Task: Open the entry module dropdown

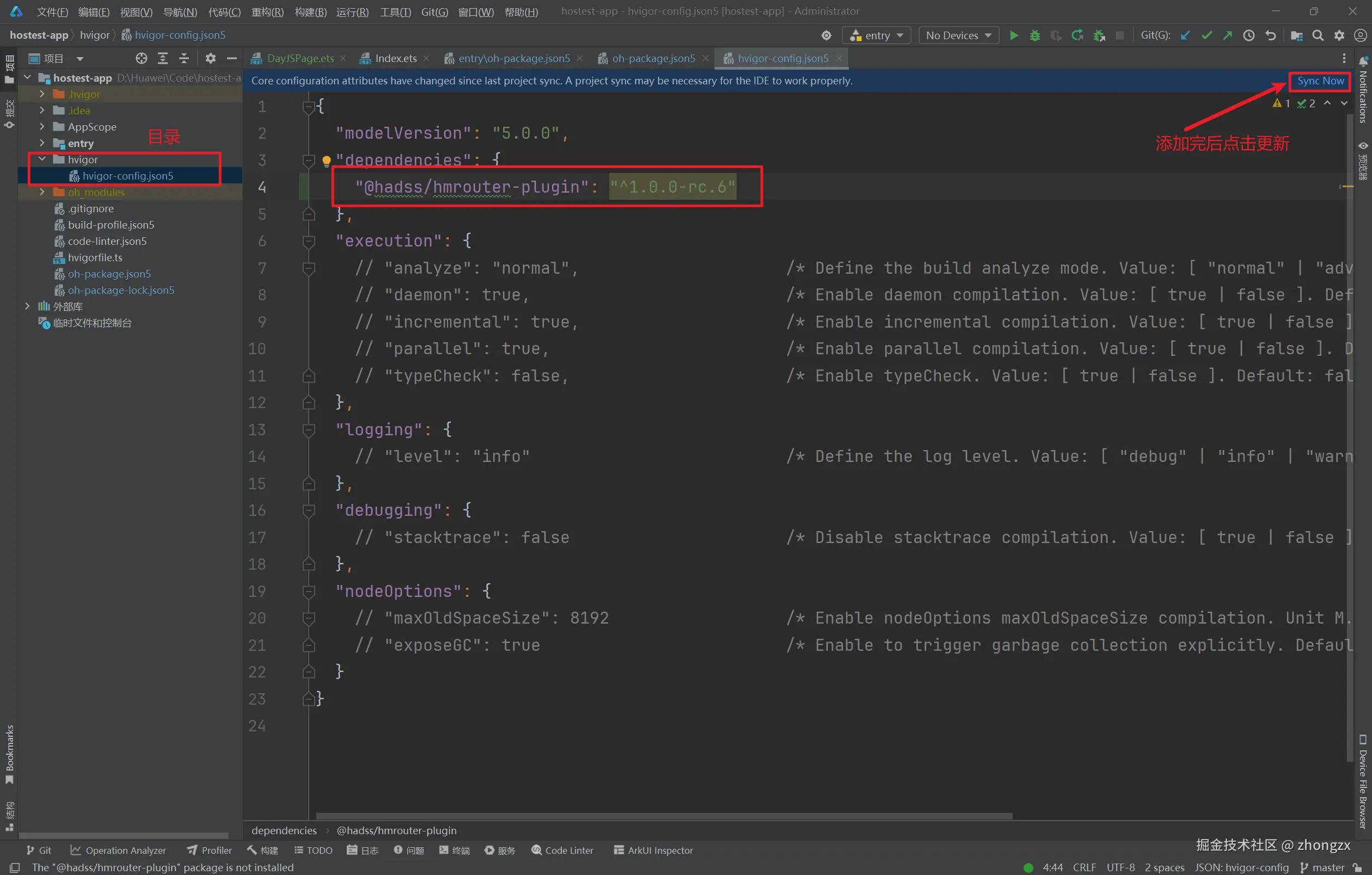Action: 877,35
